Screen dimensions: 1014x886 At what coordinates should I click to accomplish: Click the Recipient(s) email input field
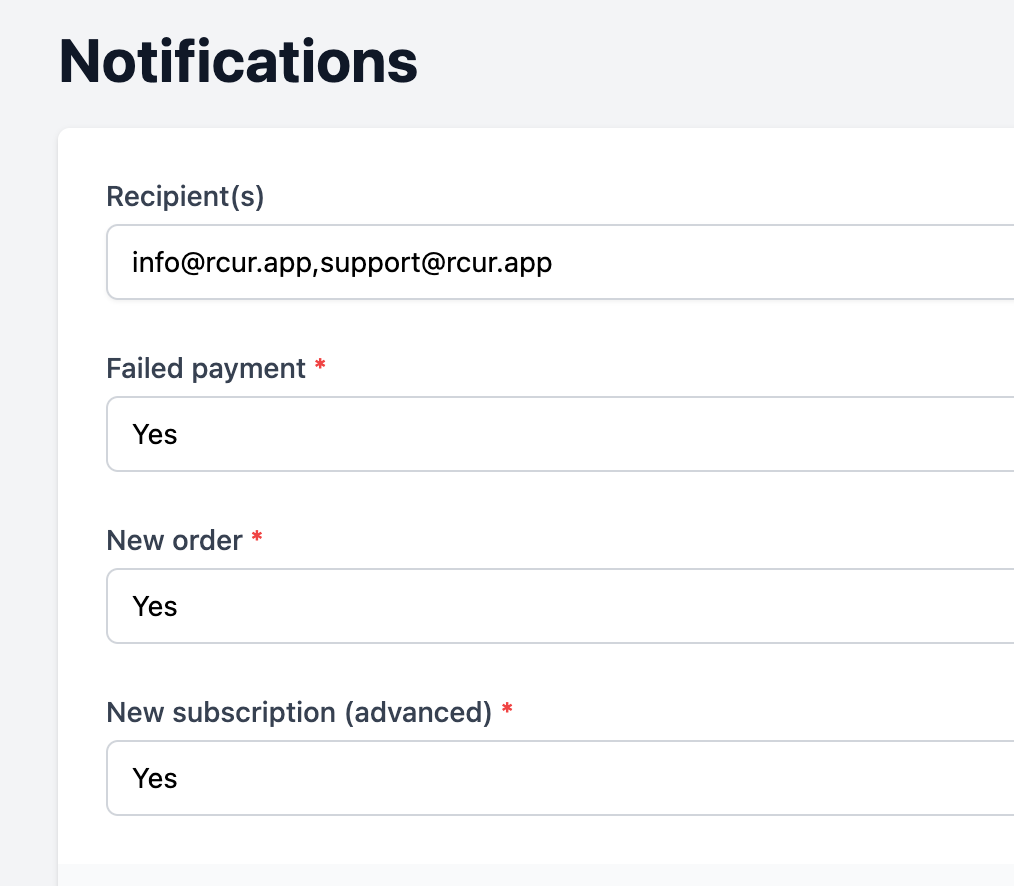point(560,262)
